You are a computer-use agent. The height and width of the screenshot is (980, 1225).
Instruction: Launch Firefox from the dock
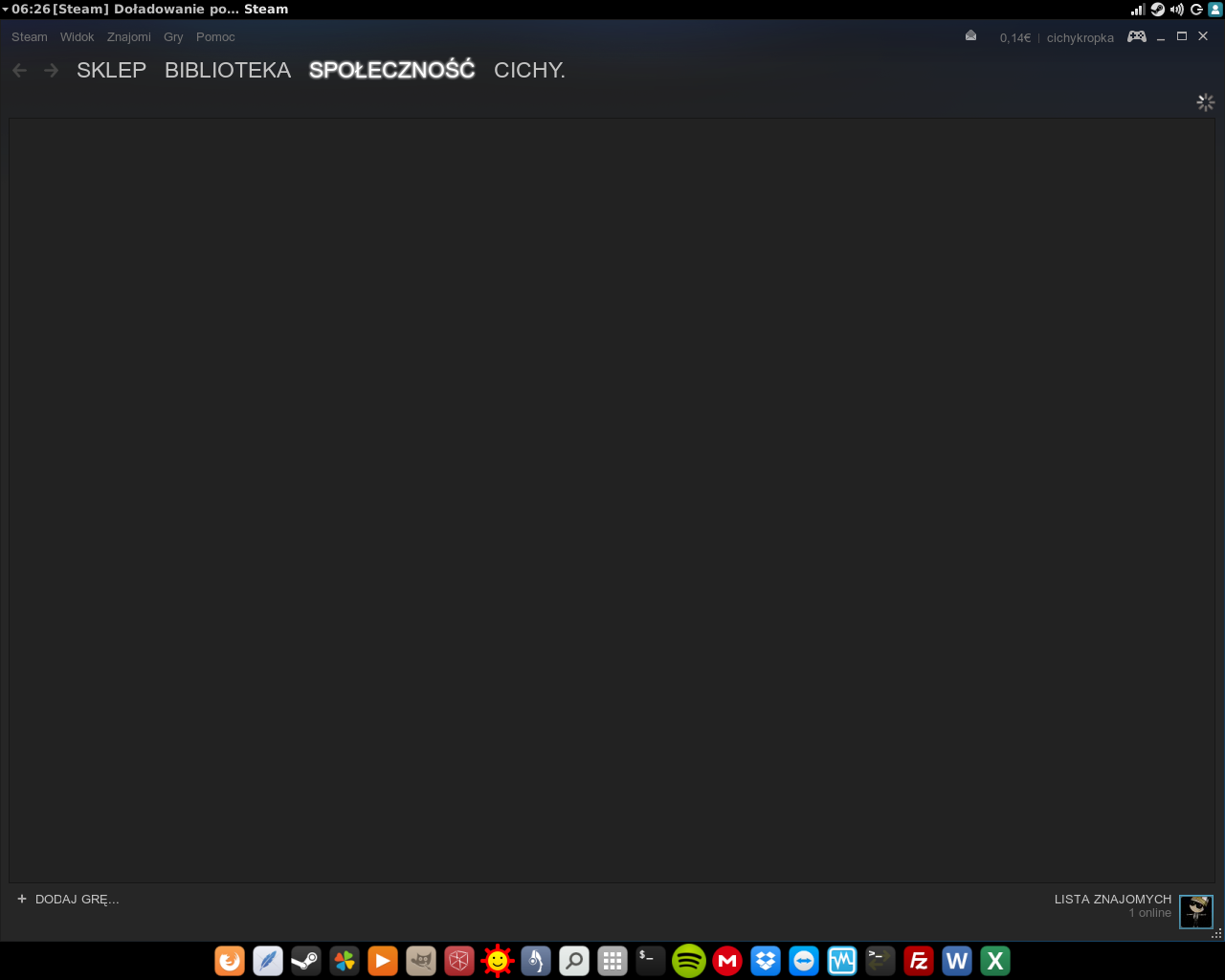point(230,960)
